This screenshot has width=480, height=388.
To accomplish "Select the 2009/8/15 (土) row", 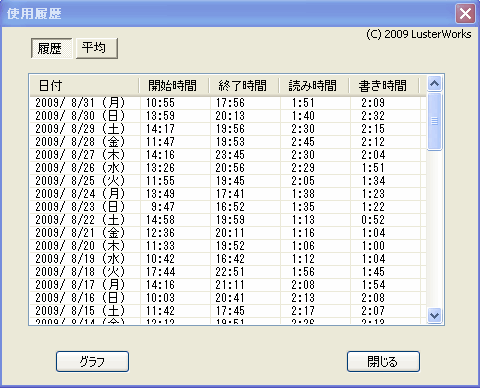I will tap(228, 311).
